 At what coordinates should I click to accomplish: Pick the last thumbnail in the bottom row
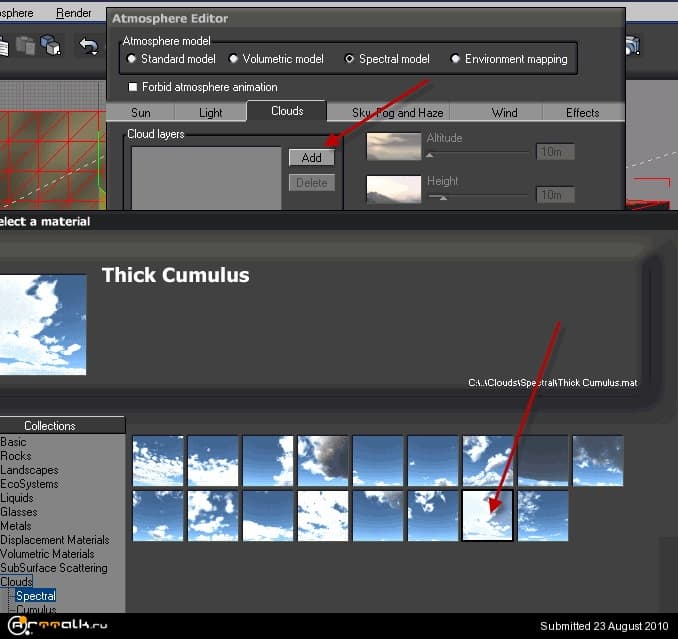coord(543,515)
